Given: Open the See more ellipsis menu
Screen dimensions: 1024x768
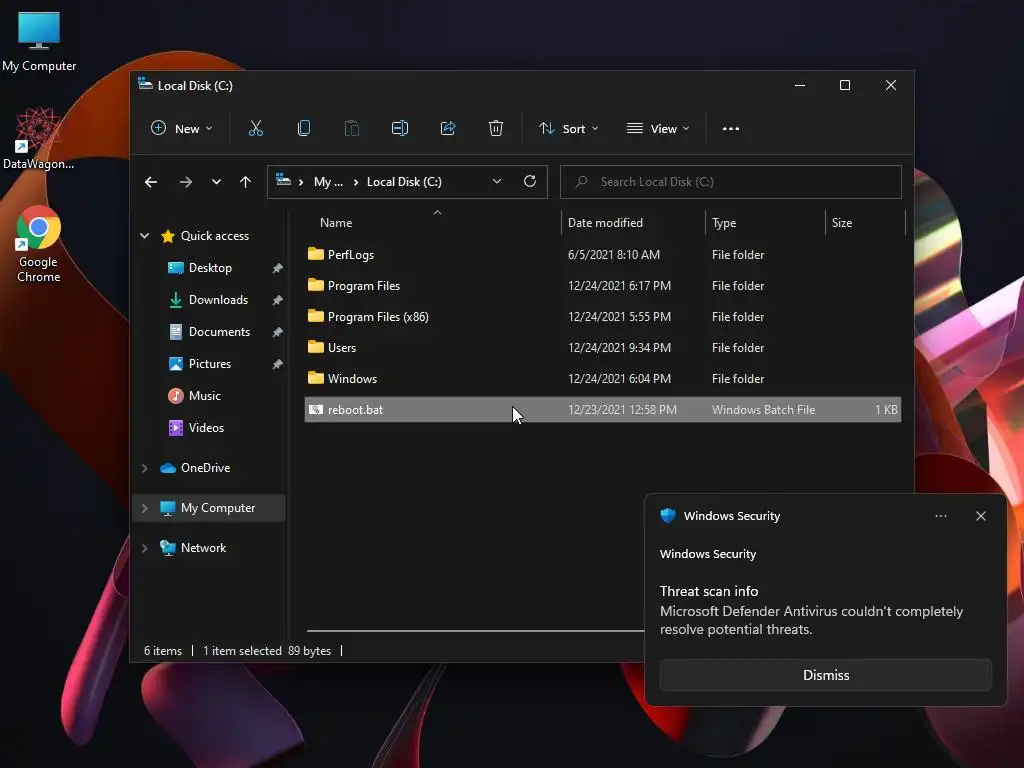Looking at the screenshot, I should 731,129.
